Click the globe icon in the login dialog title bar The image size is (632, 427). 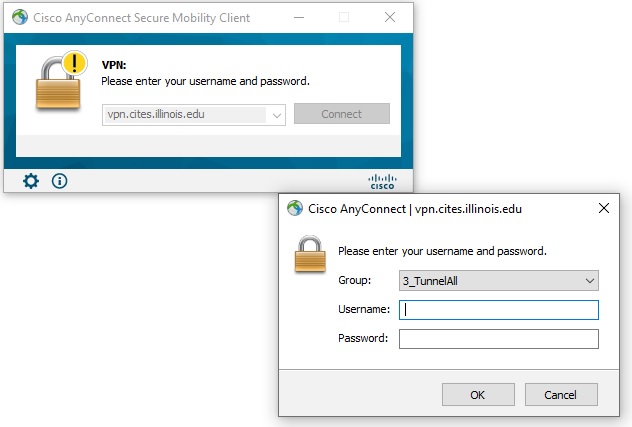[x=295, y=209]
